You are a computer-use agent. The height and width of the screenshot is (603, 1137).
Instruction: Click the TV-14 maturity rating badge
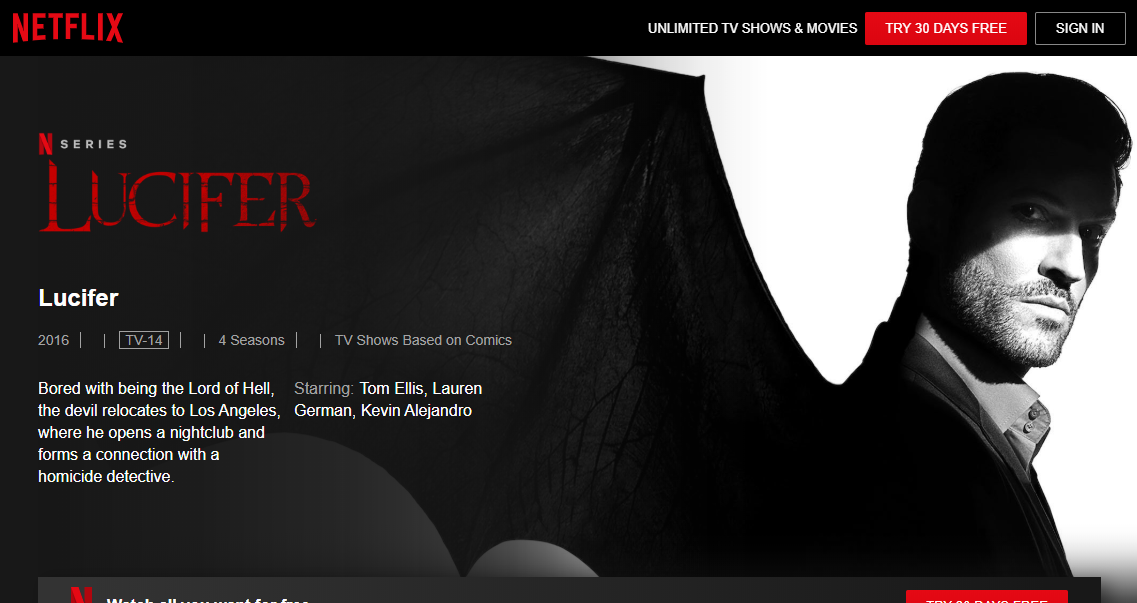144,340
